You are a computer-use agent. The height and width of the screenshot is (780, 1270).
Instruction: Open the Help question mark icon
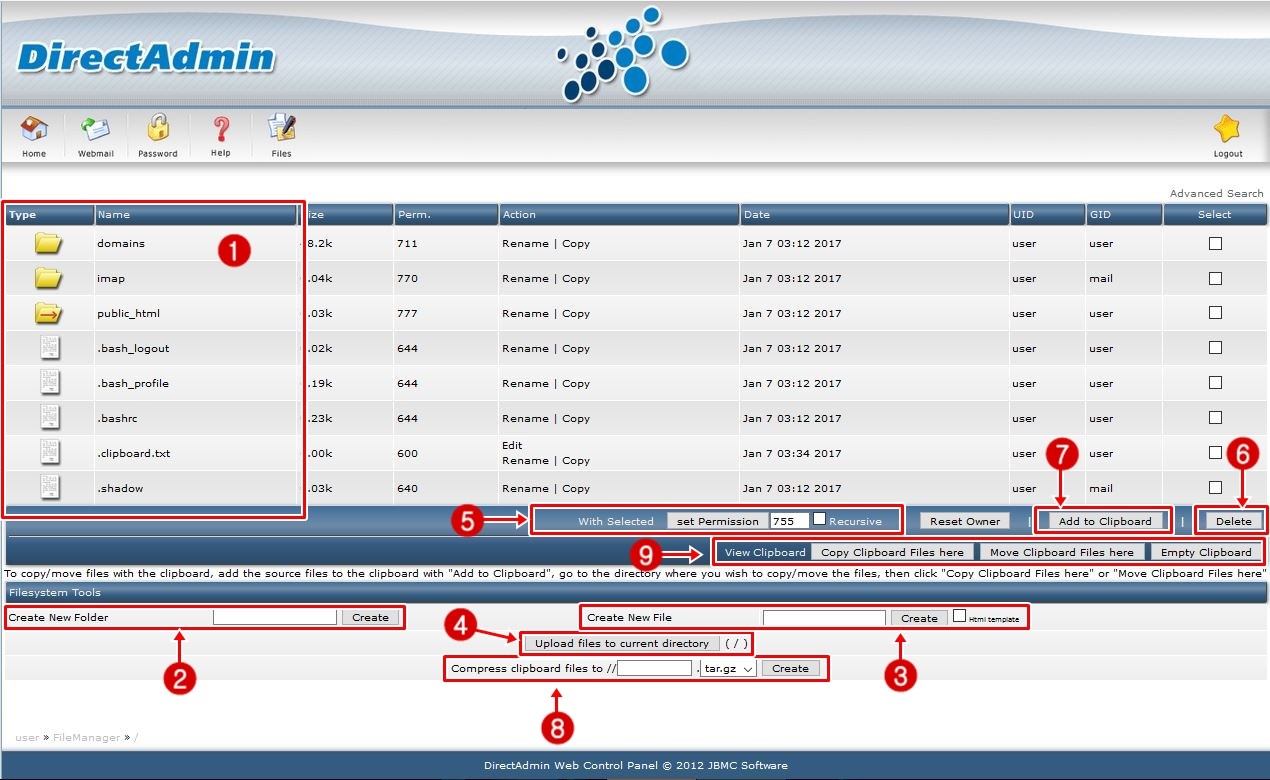(221, 129)
